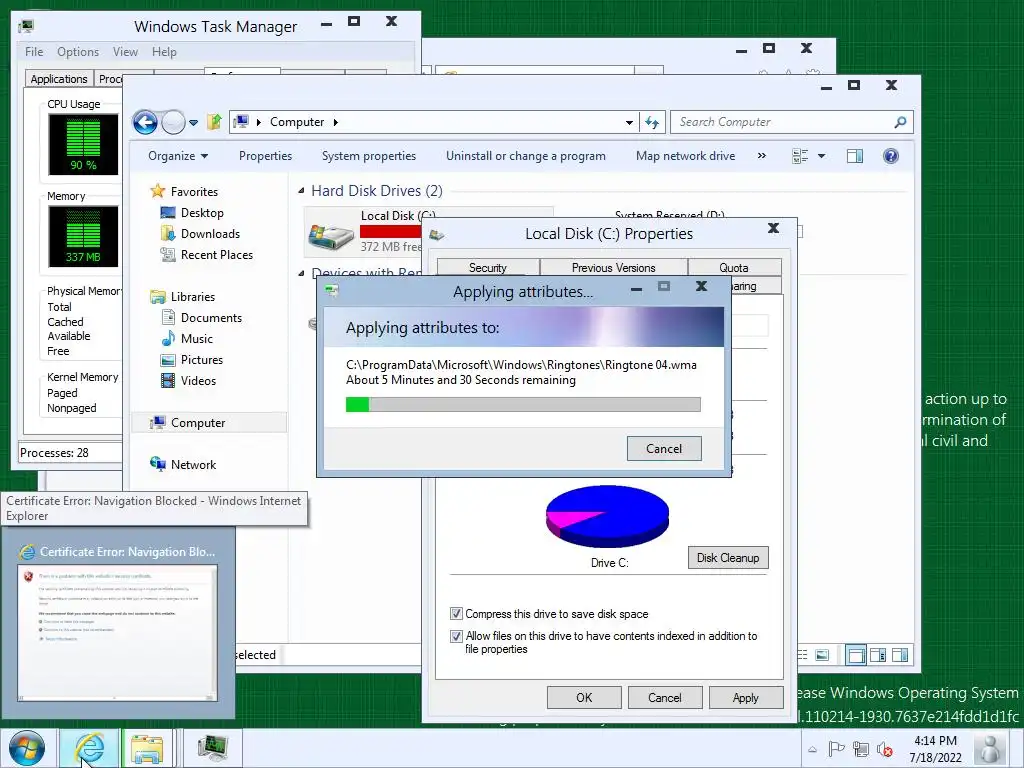The image size is (1024, 768).
Task: Click Libraries in the navigation pane
Action: point(193,296)
